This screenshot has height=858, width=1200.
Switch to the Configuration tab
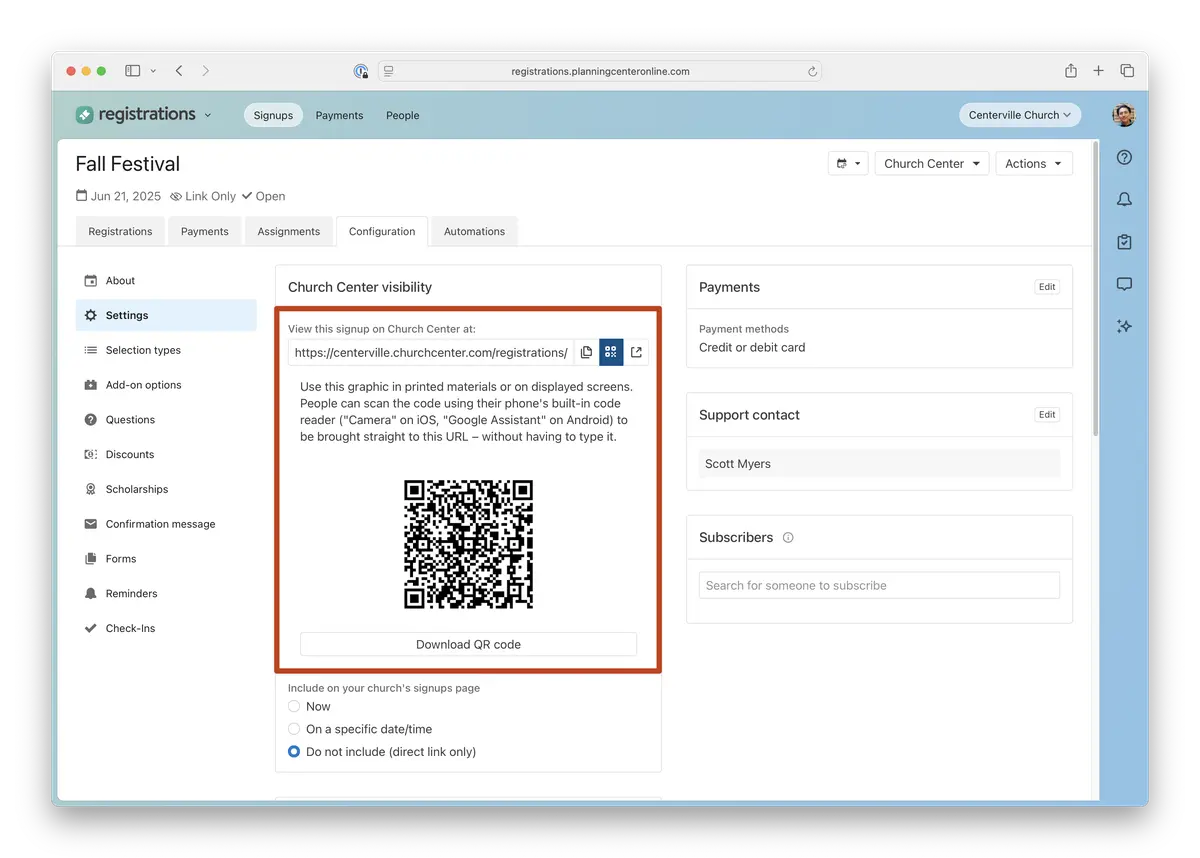click(382, 231)
